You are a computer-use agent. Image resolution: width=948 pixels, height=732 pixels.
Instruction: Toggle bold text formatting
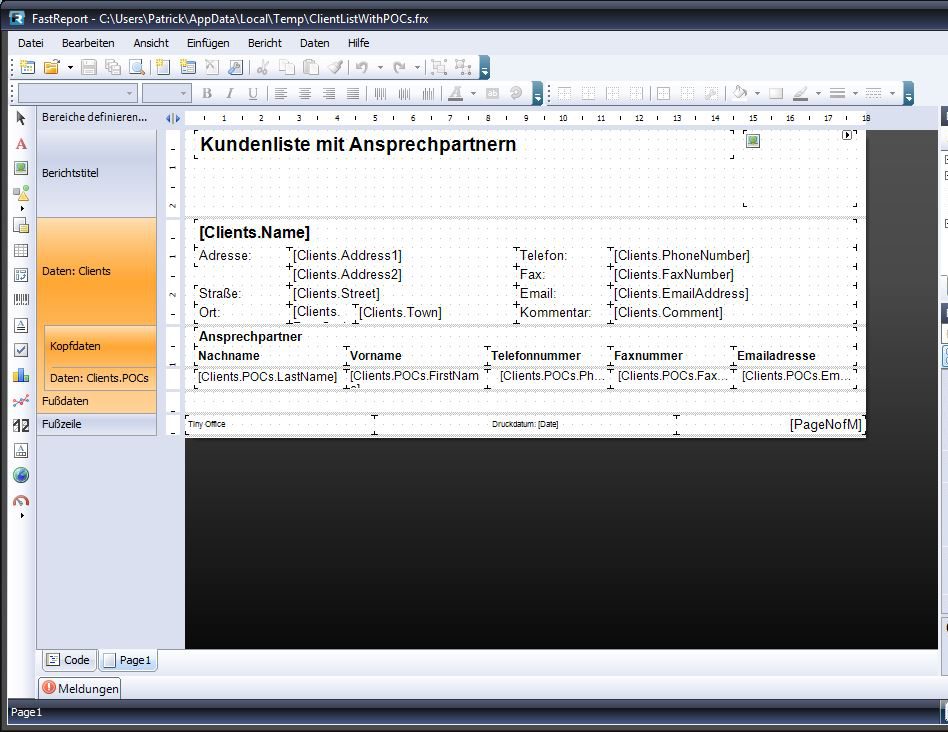coord(207,93)
